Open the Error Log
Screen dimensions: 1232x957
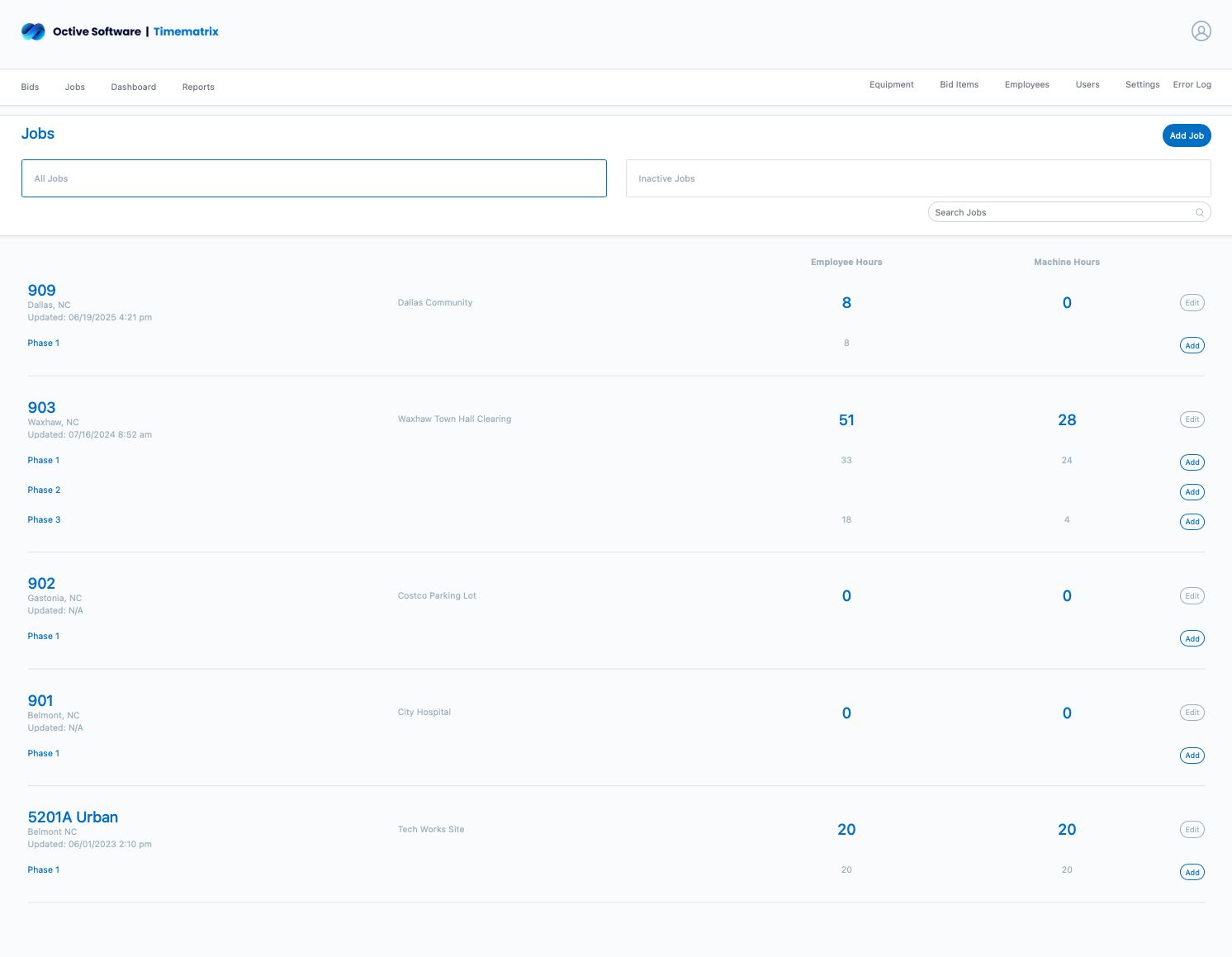(1192, 85)
